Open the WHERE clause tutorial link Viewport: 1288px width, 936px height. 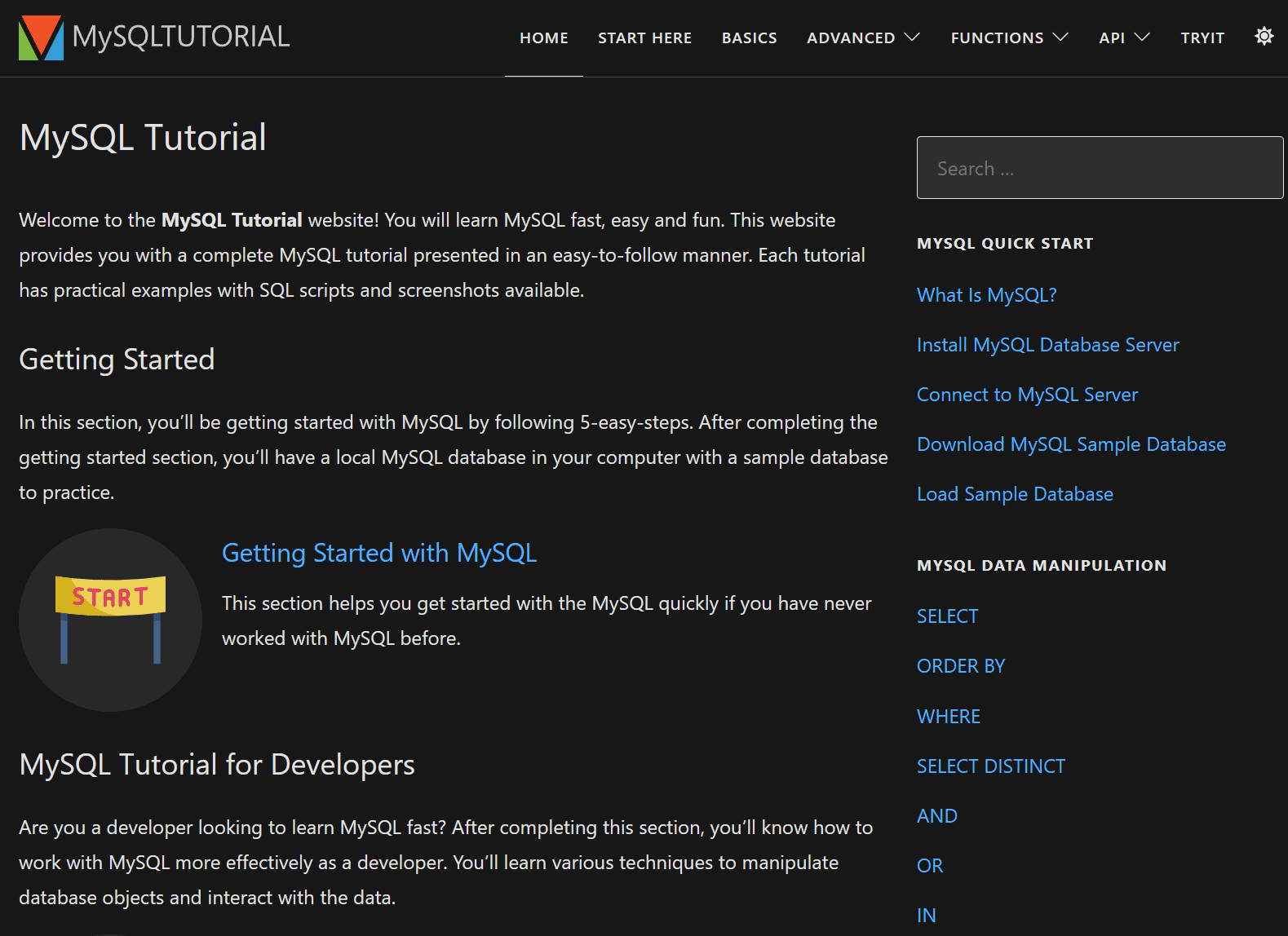click(x=948, y=717)
